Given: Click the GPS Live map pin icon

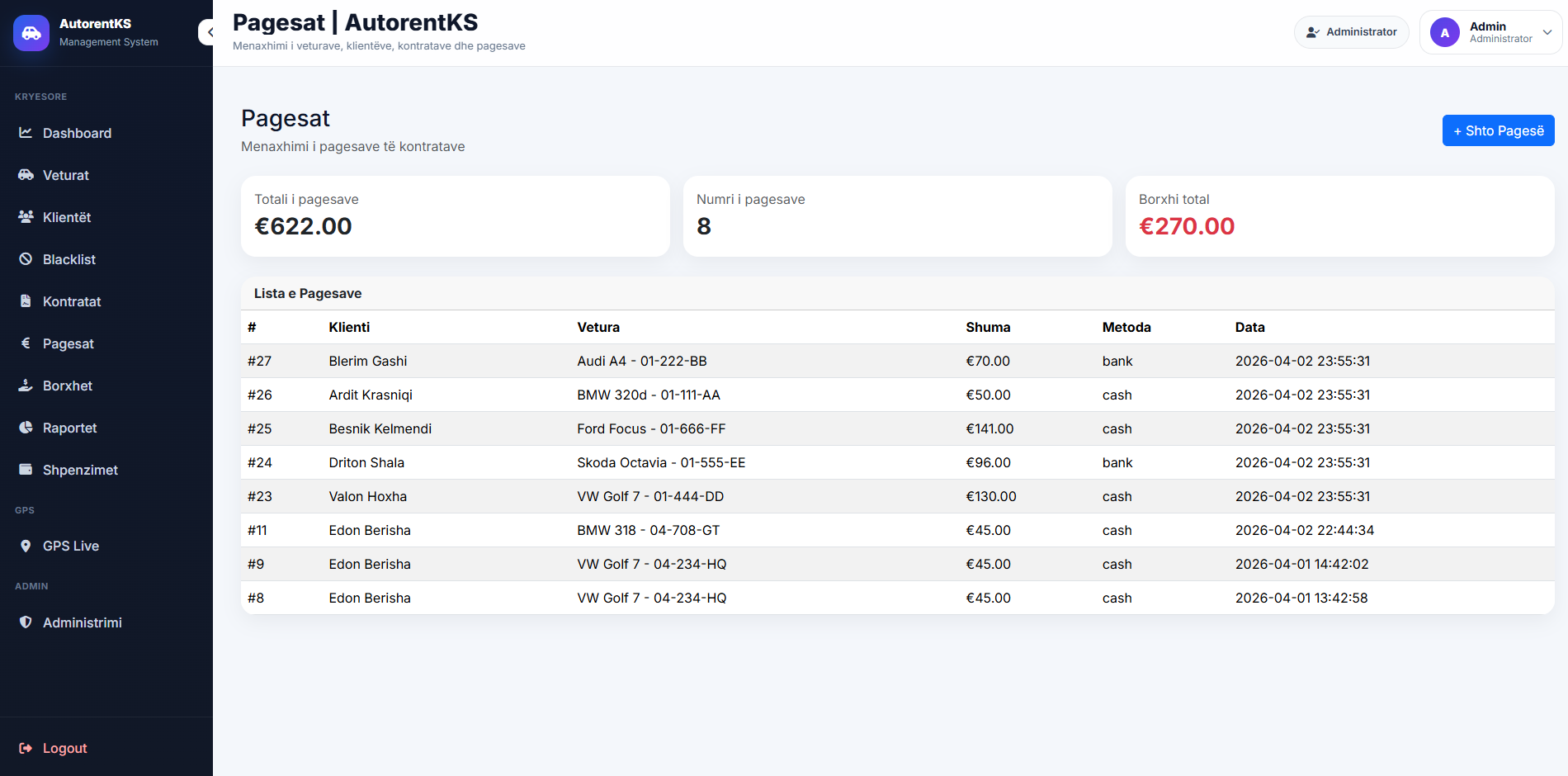Looking at the screenshot, I should pyautogui.click(x=26, y=546).
